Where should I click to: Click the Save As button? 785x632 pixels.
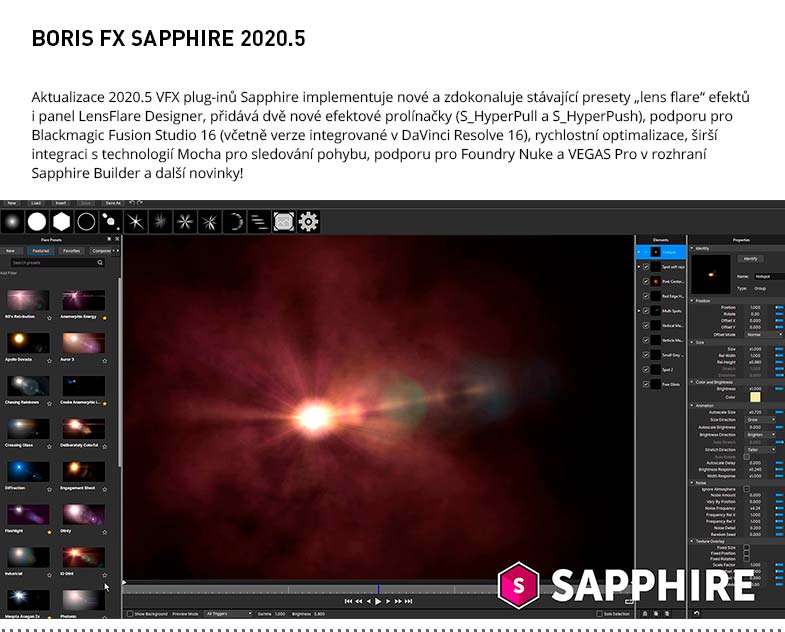[113, 203]
